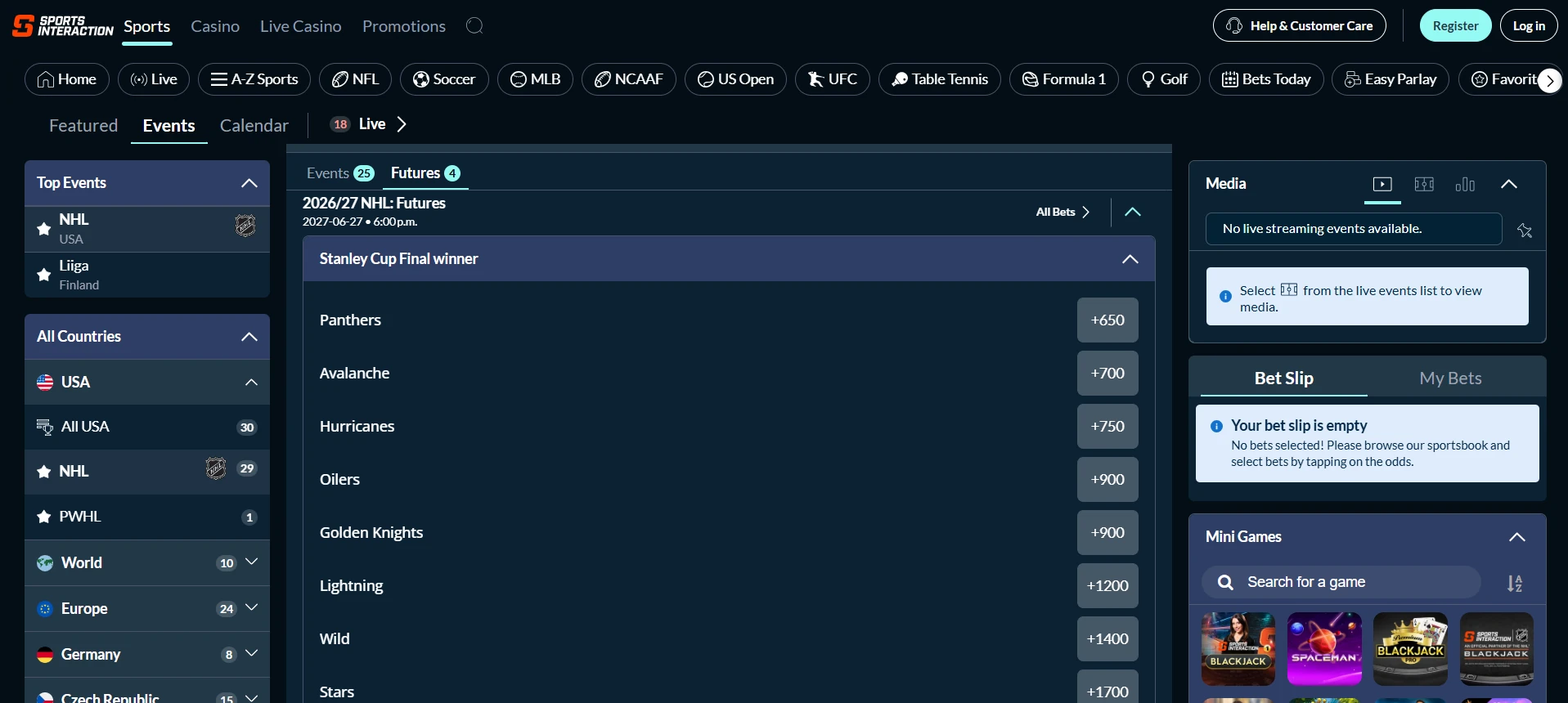Open the Premium Blackjack Pro thumbnail

click(x=1411, y=648)
